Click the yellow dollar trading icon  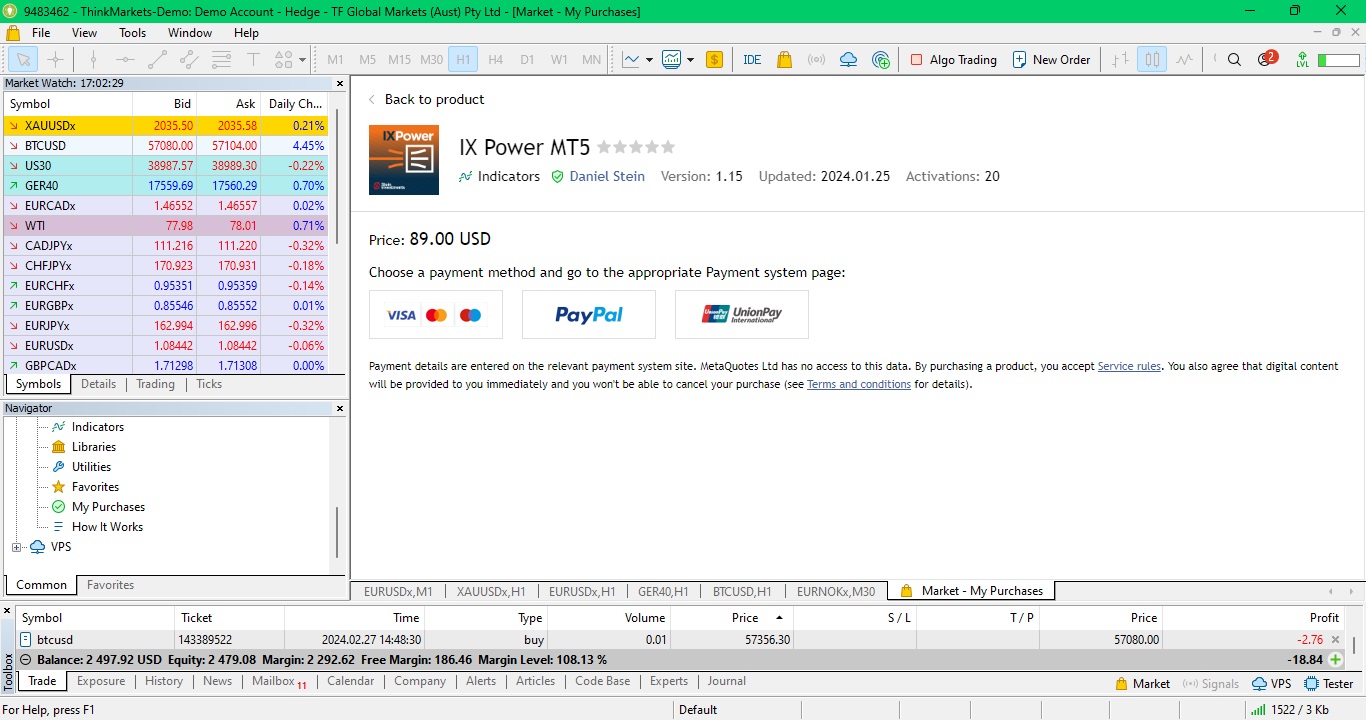(714, 60)
